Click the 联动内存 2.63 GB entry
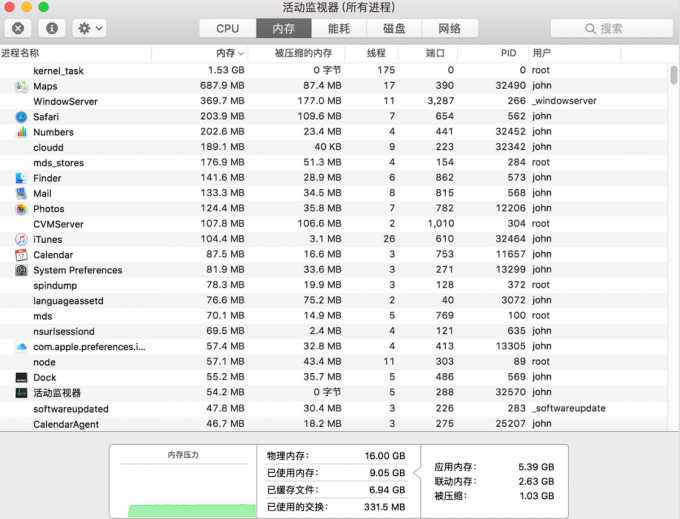Screen dimensions: 680x519 point(494,481)
